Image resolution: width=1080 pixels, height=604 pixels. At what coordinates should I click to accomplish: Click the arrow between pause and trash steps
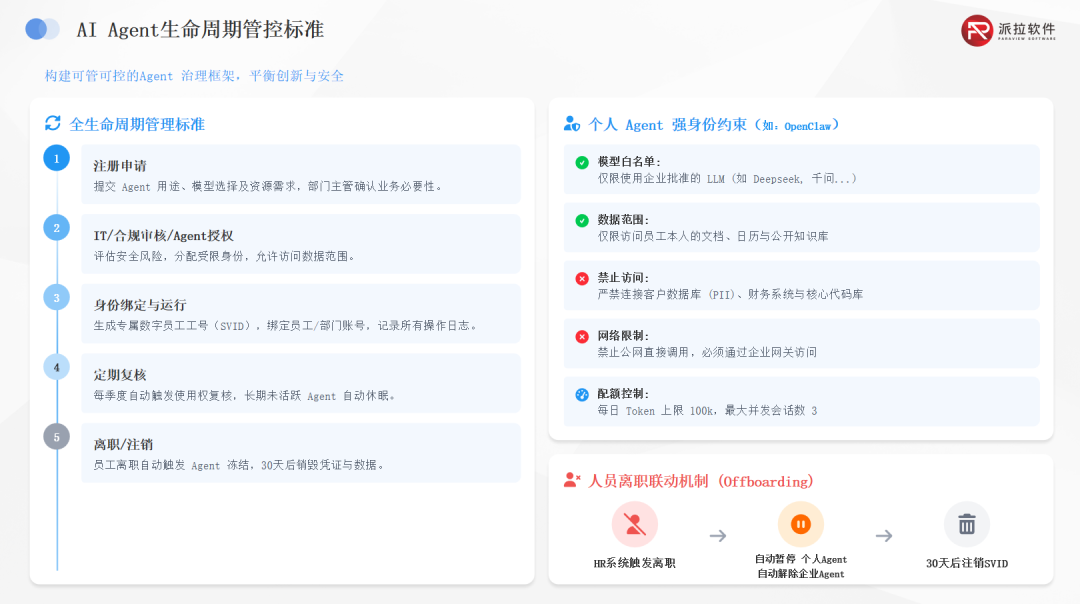[884, 536]
